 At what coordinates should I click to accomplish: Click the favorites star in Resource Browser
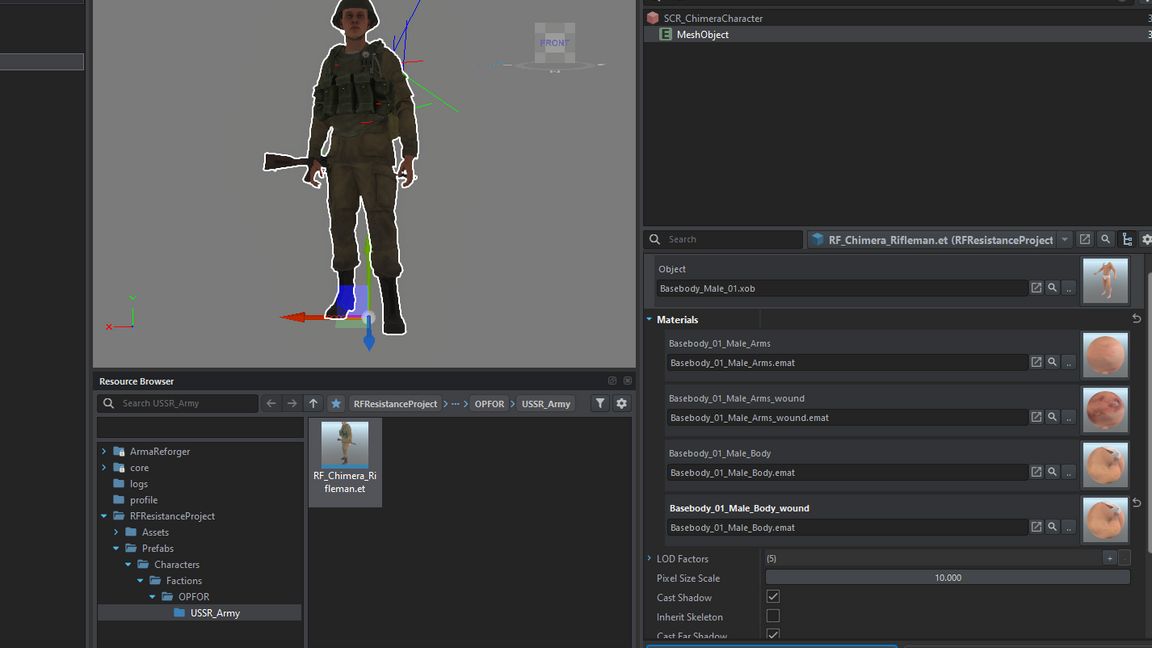336,403
